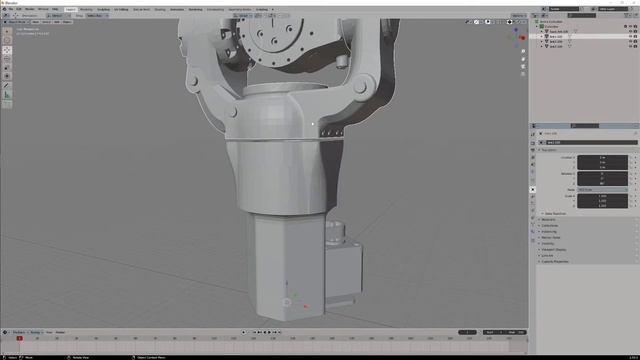This screenshot has height=360, width=640.
Task: Open World properties tab
Action: [x=533, y=172]
